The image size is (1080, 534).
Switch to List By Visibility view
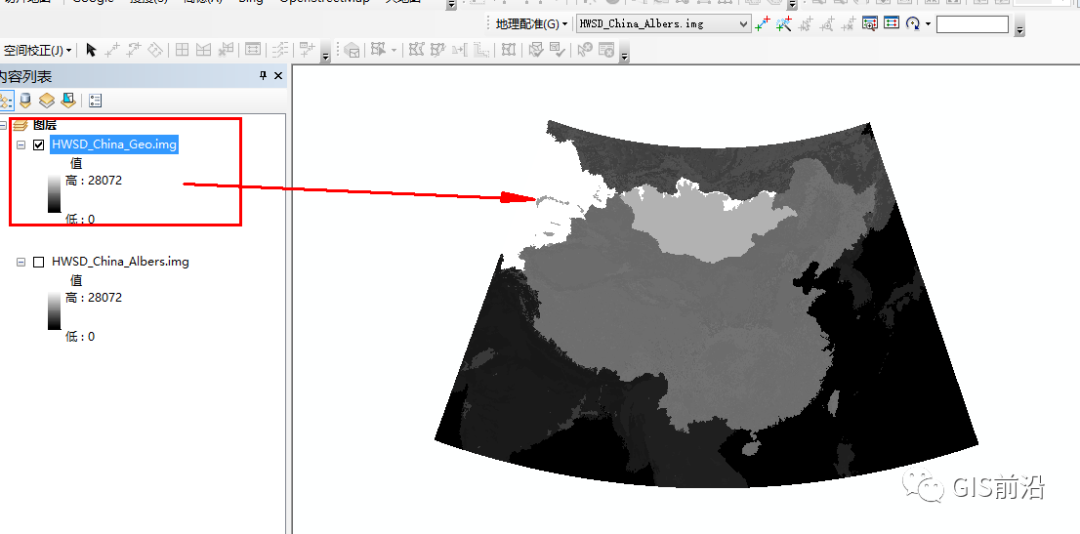click(x=46, y=101)
